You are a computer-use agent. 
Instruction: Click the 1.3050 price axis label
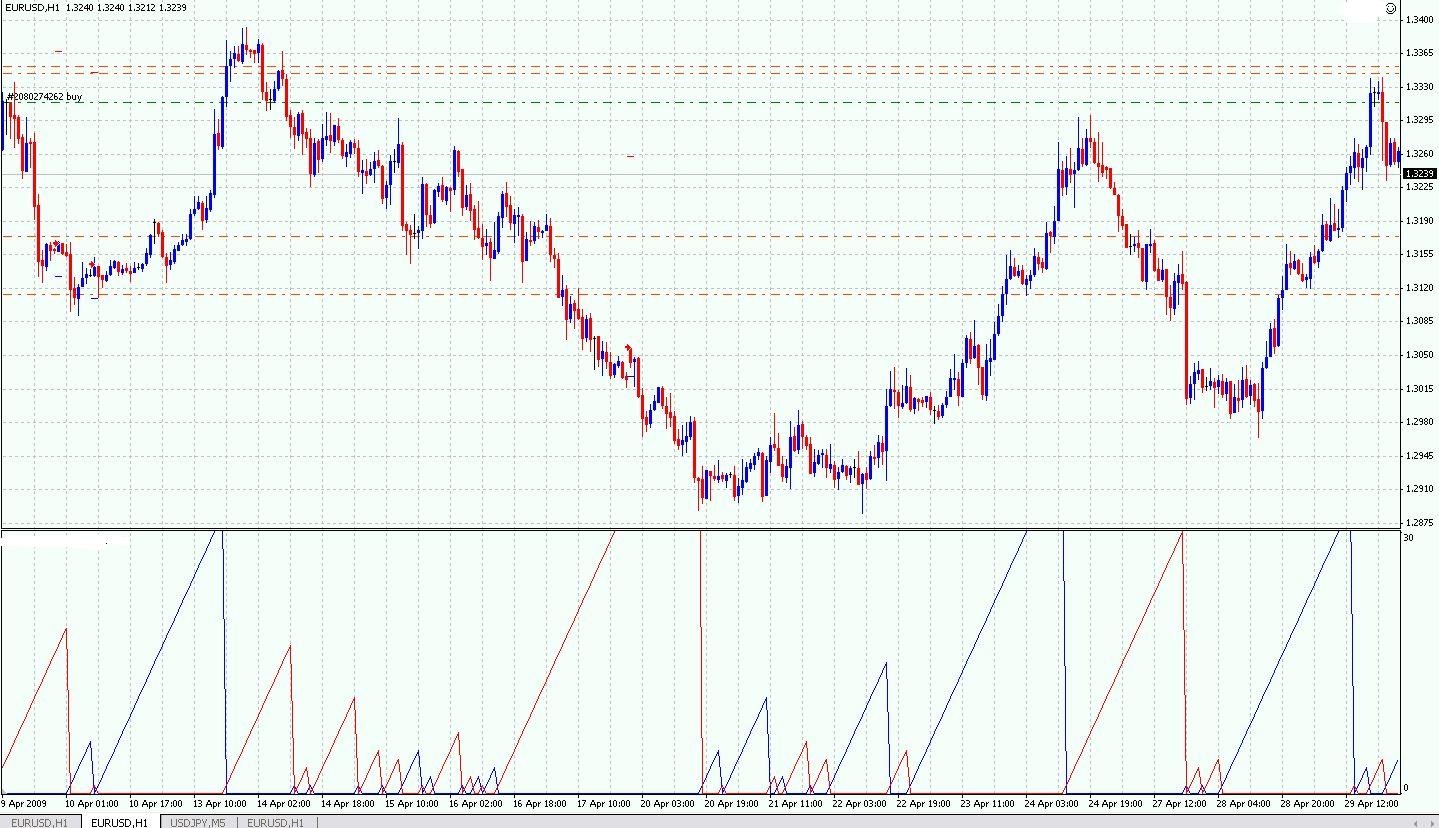tap(1420, 354)
